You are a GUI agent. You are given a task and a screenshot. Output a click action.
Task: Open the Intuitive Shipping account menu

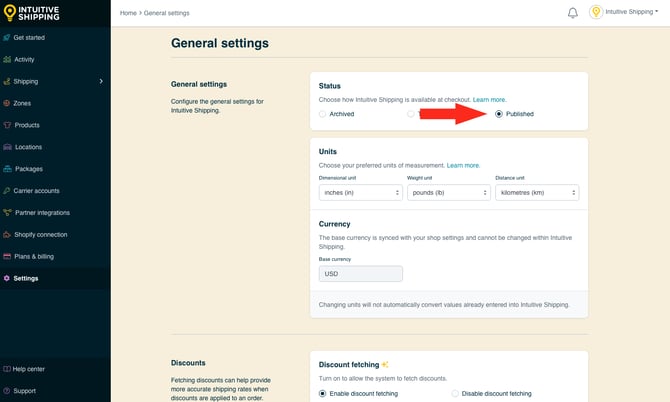coord(632,12)
